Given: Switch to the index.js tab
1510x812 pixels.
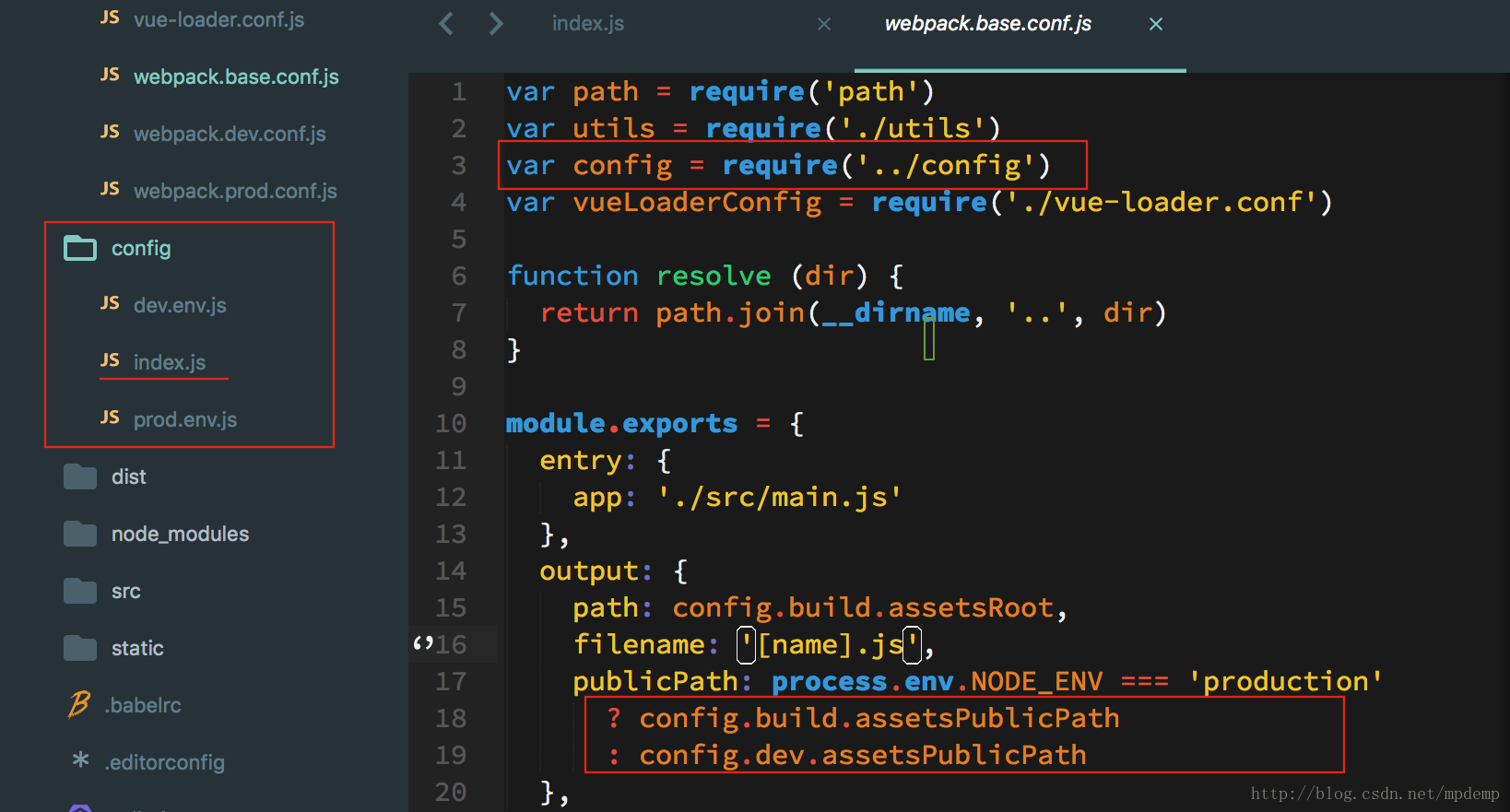Looking at the screenshot, I should coord(588,24).
